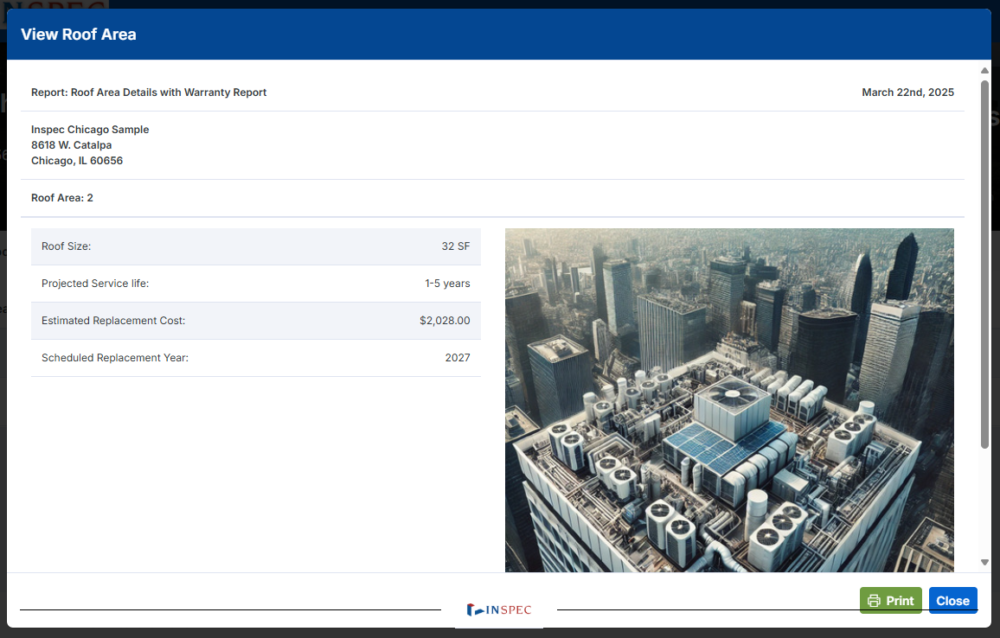Click the "Chicago, IL 60656" line
This screenshot has height=638, width=1000.
pos(77,160)
